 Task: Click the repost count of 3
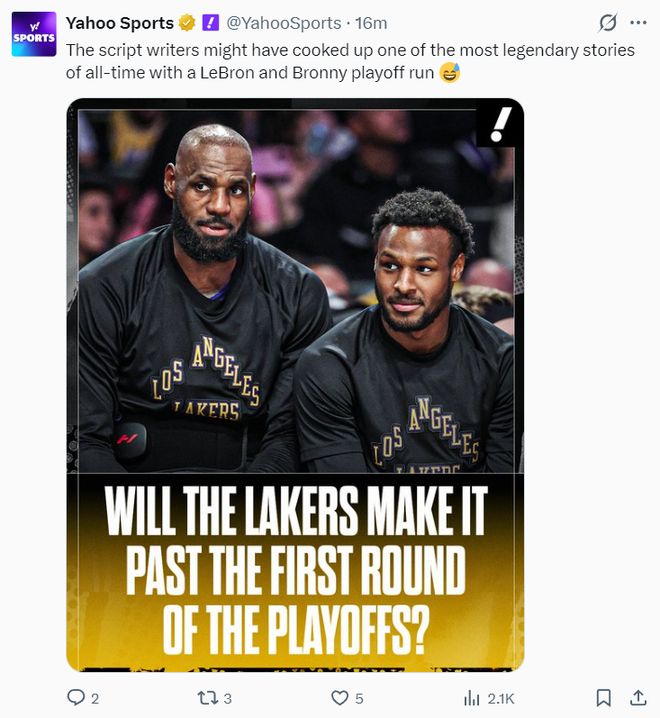pos(228,699)
